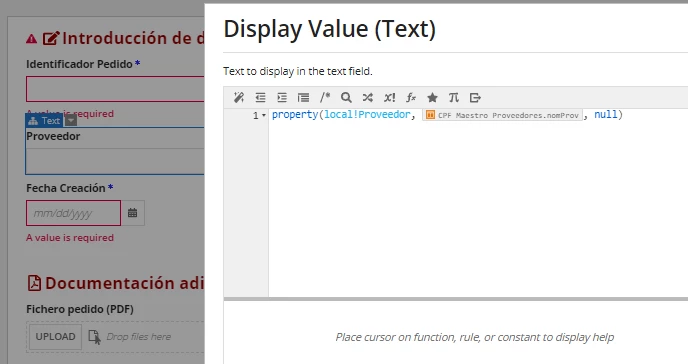The height and width of the screenshot is (364, 688).
Task: Click the Display Value (Text) heading
Action: (330, 29)
